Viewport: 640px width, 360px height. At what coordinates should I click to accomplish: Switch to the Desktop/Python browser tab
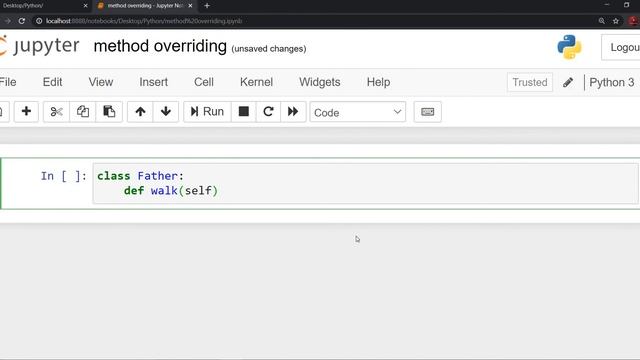pos(41,6)
